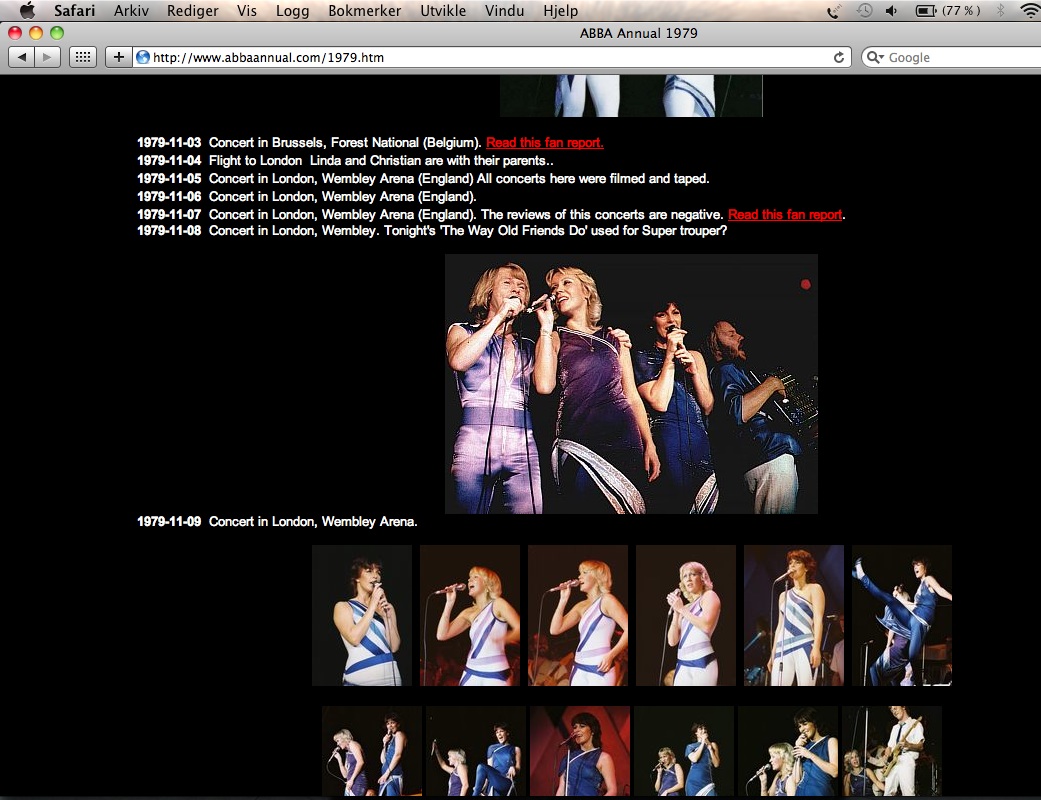The height and width of the screenshot is (800, 1041).
Task: Open second thumbnail in lower photo row
Action: coord(476,751)
